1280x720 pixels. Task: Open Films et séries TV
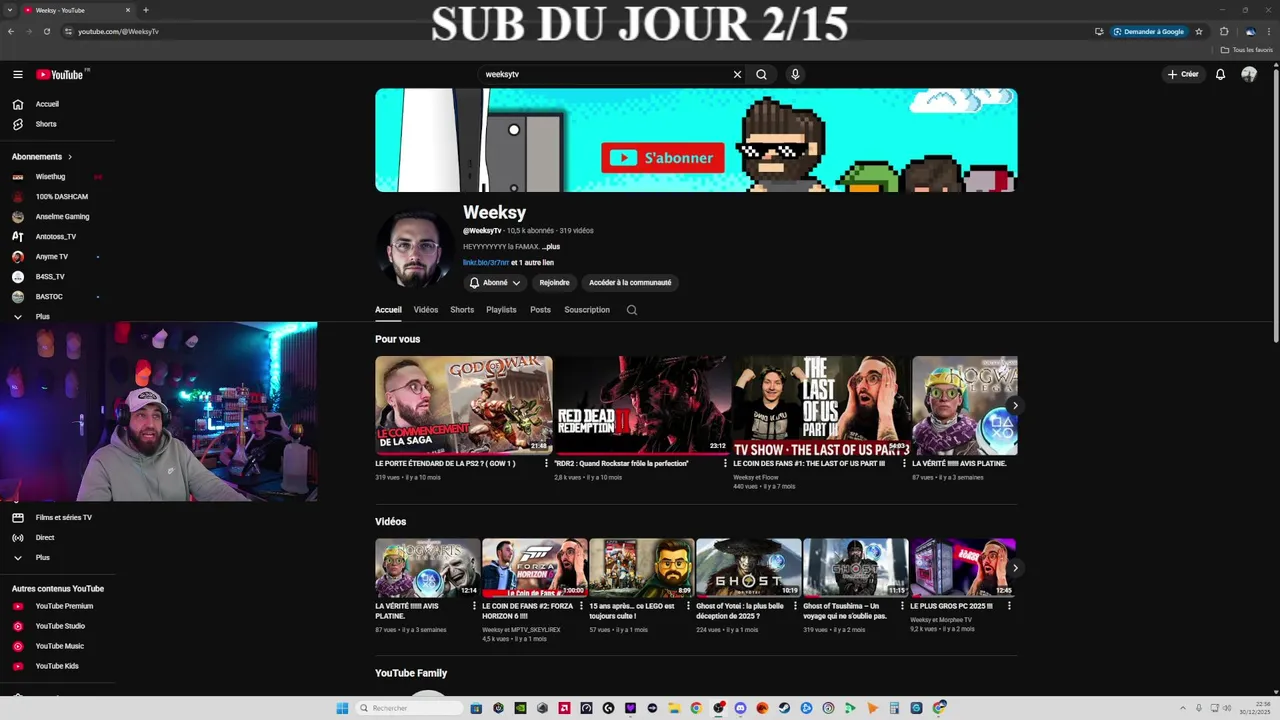(x=52, y=517)
